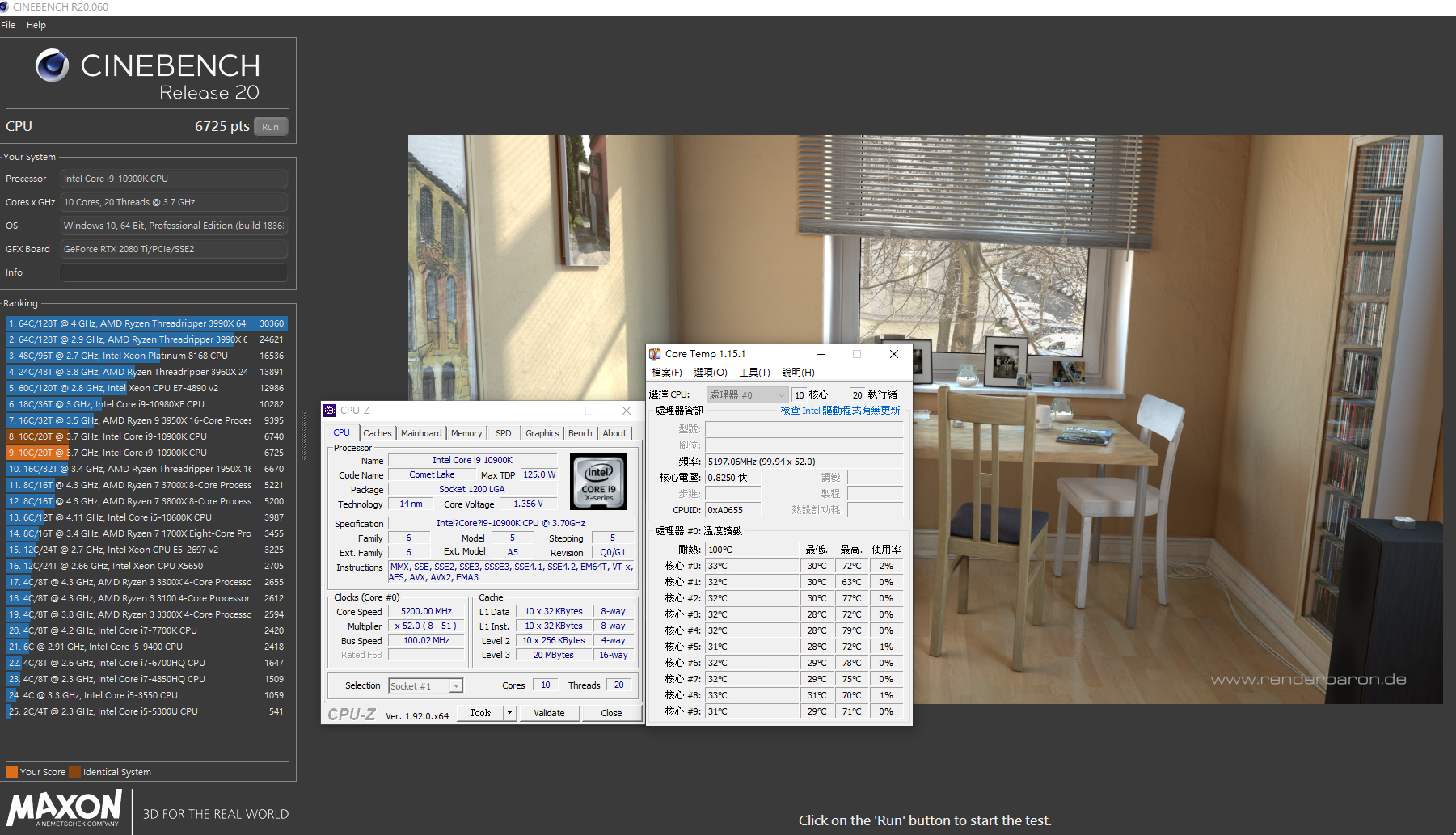
Task: Select ranking row 13 Core i5-10600K
Action: [x=147, y=517]
